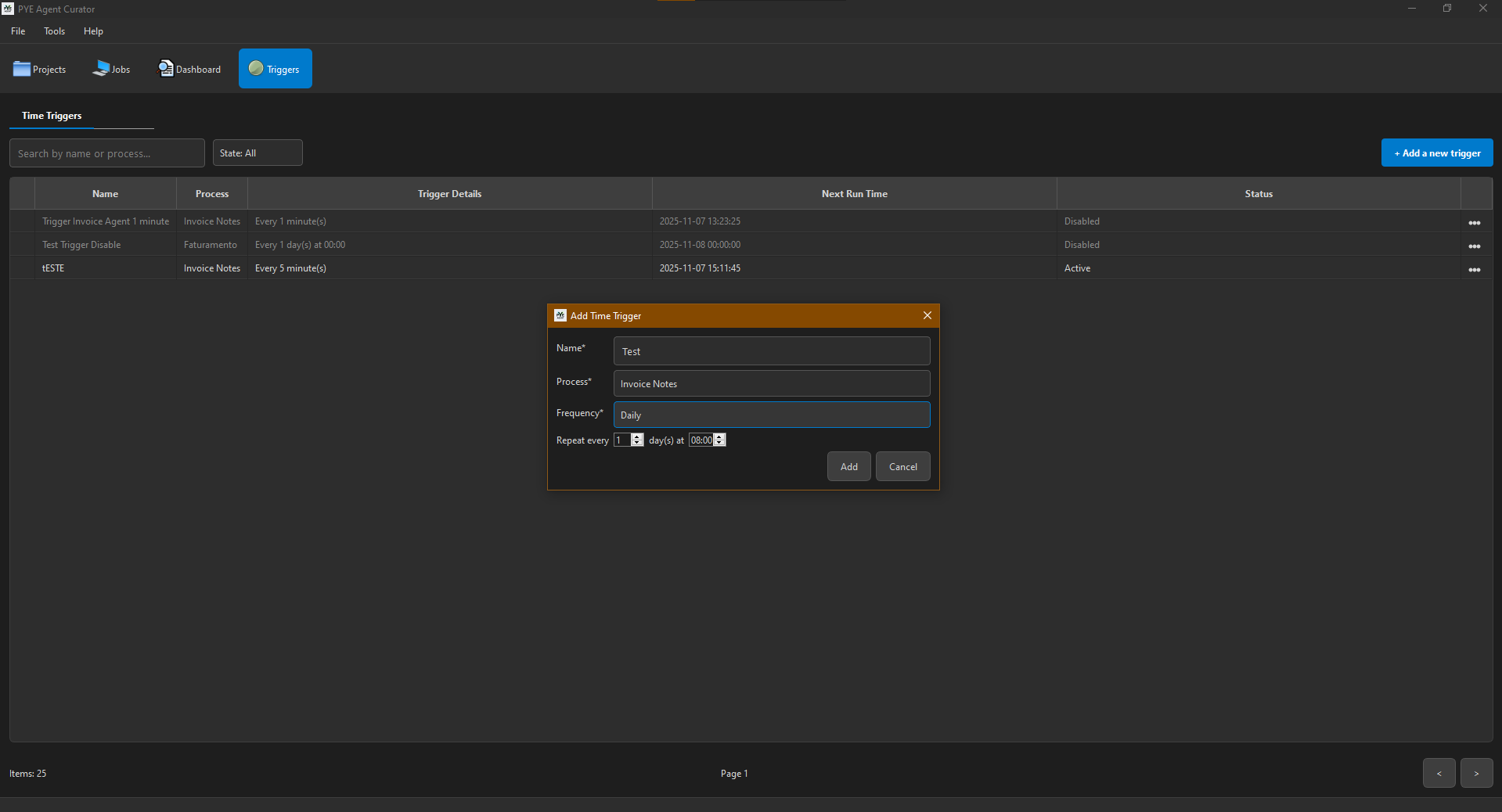Viewport: 1502px width, 812px height.
Task: Select the Triggers toolbar icon
Action: pyautogui.click(x=275, y=68)
